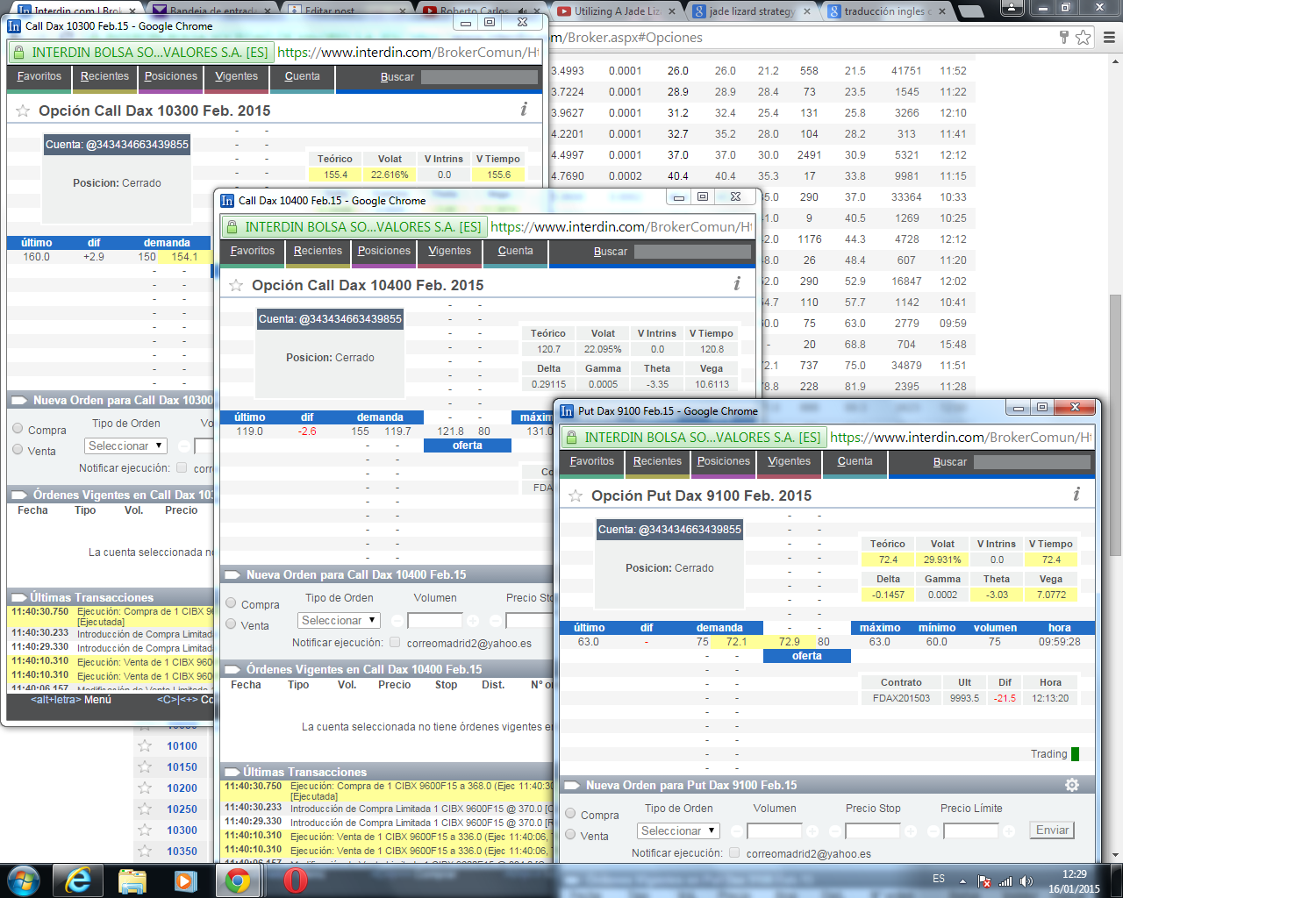Launch Internet Explorer from taskbar
Viewport: 1316px width, 898px height.
79,880
